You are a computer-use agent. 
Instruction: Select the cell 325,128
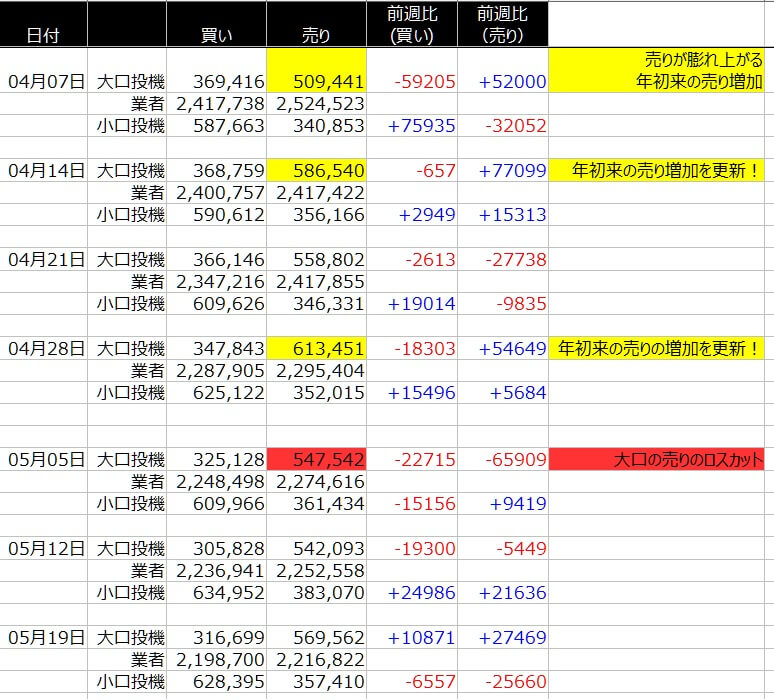click(x=217, y=460)
